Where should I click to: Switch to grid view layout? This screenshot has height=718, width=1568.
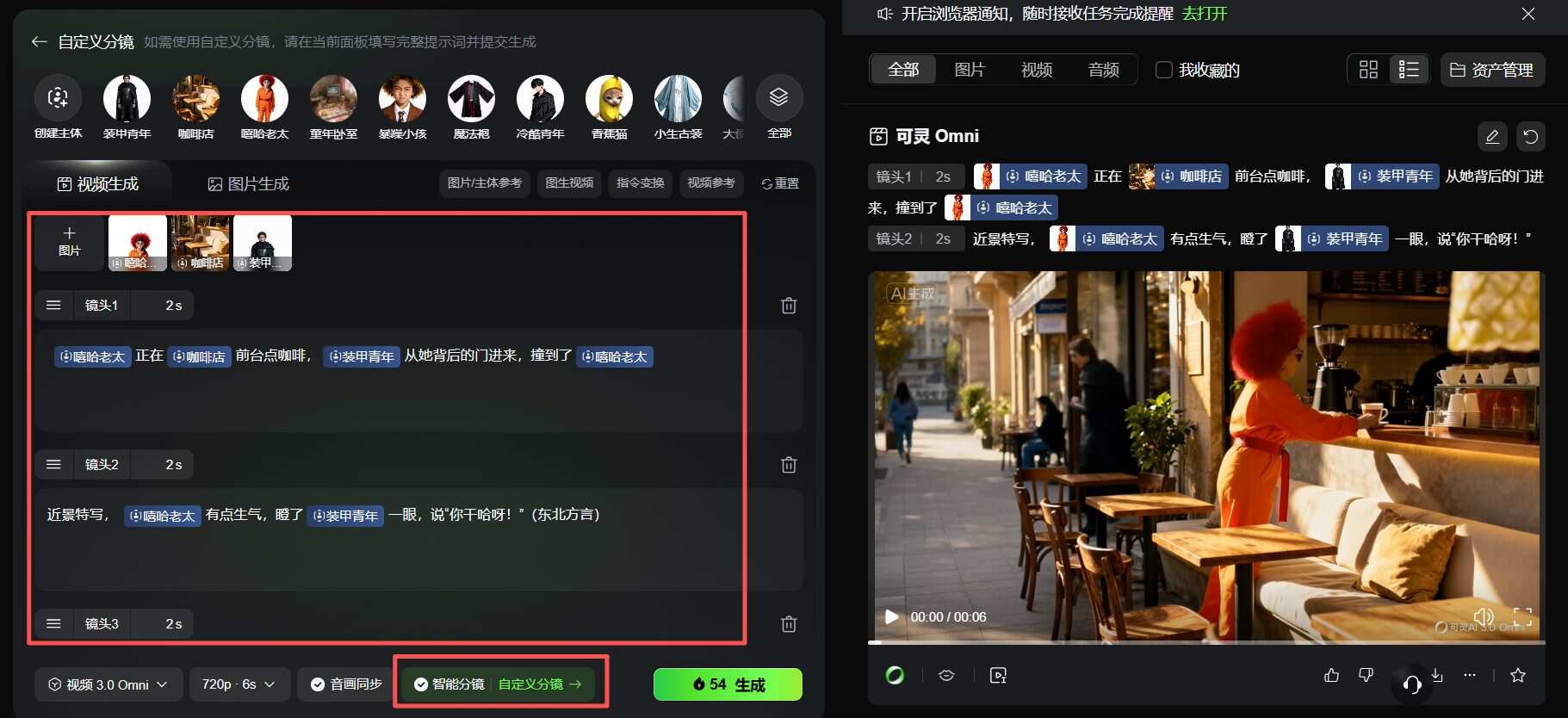click(1368, 70)
